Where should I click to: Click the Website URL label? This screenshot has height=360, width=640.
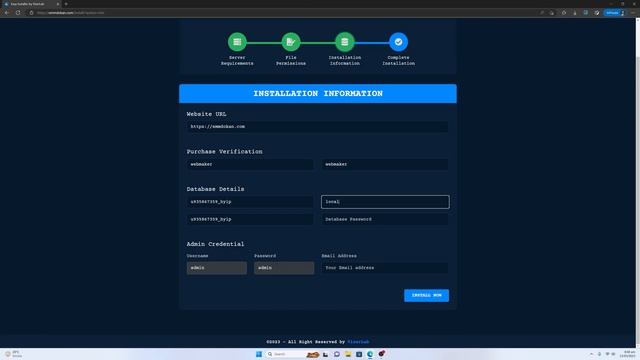[x=206, y=114]
